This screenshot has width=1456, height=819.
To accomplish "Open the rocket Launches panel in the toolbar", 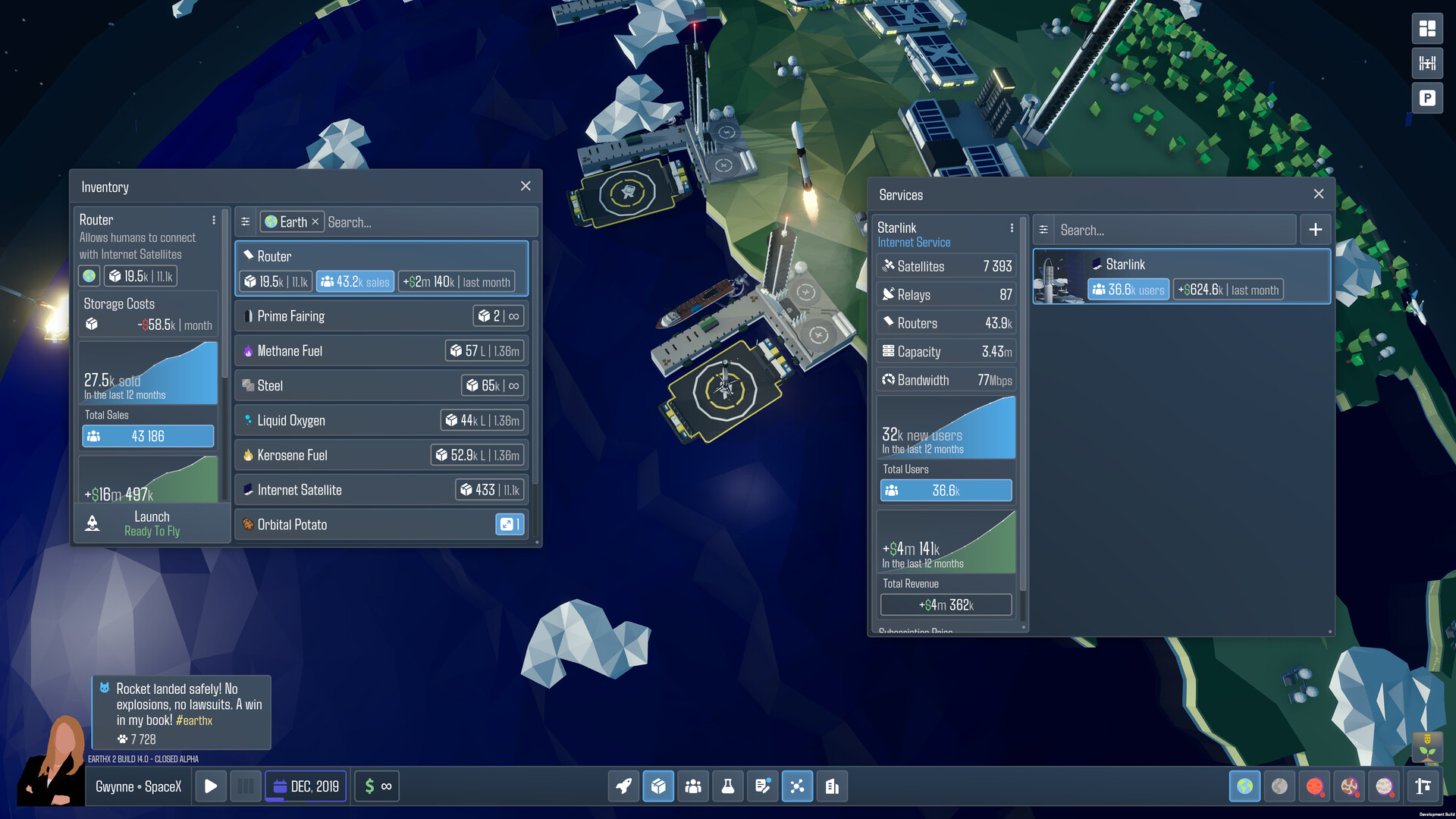I will [x=623, y=786].
